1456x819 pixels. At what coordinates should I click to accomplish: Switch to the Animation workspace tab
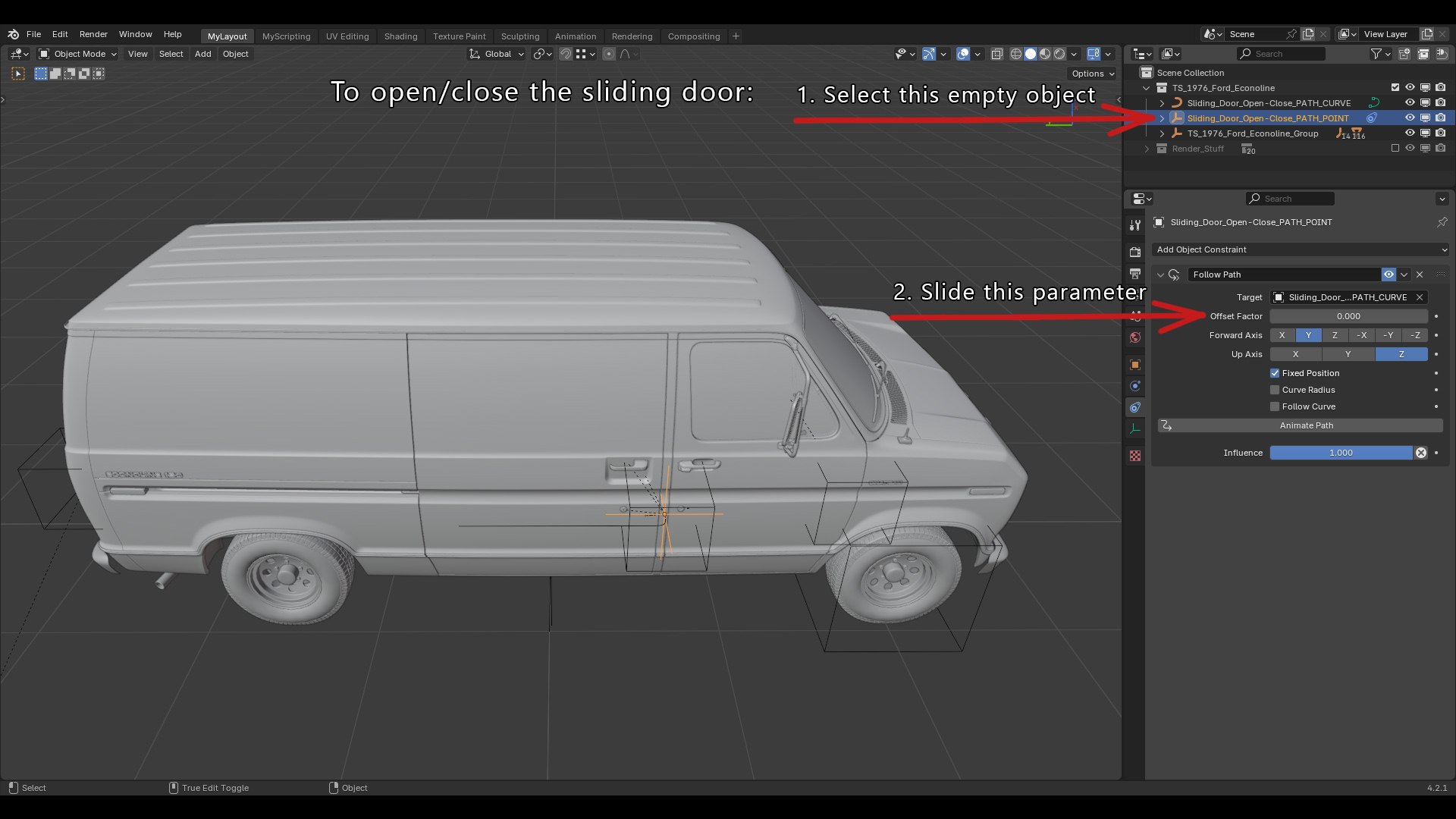[x=576, y=36]
